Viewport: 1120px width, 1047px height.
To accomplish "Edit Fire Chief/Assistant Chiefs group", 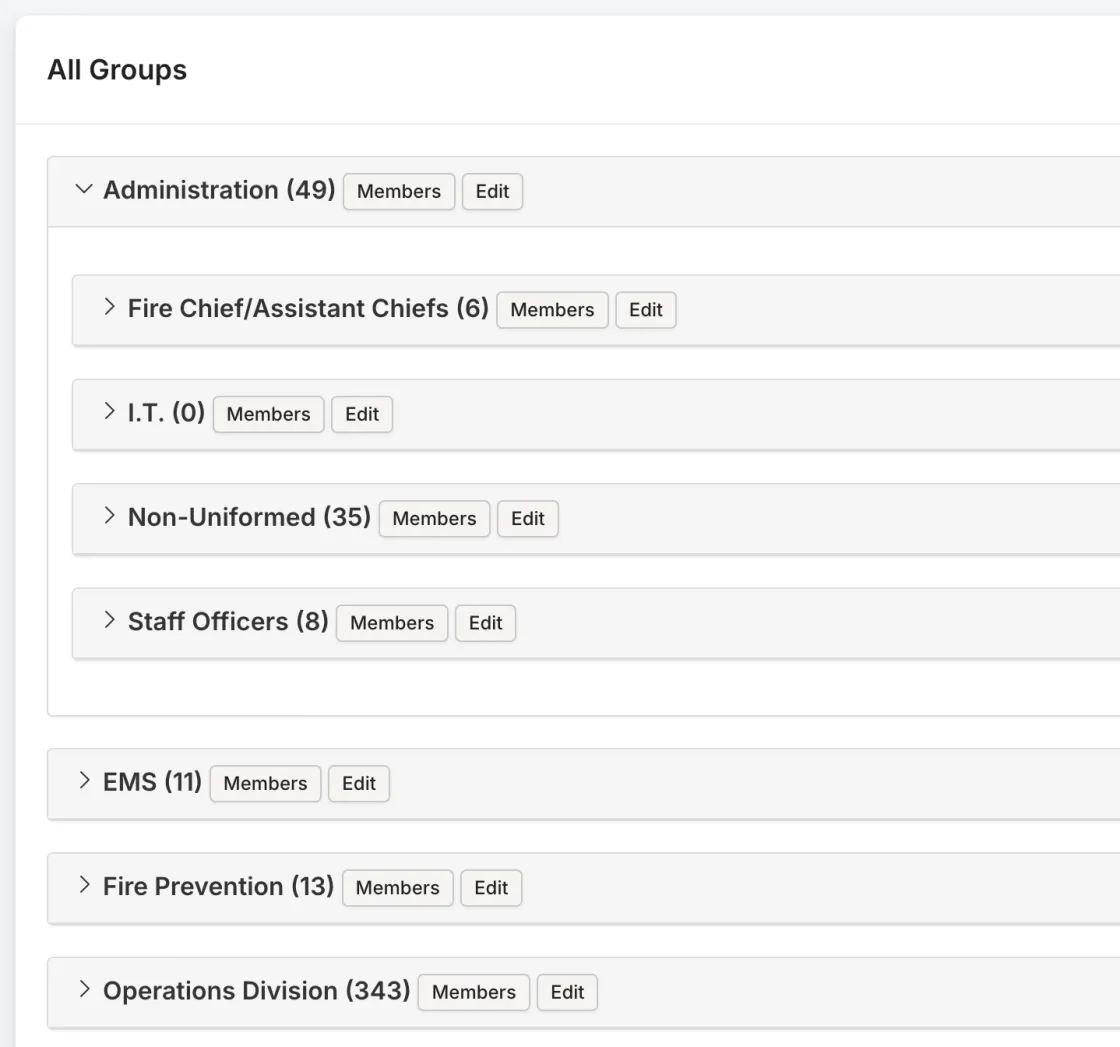I will (646, 310).
